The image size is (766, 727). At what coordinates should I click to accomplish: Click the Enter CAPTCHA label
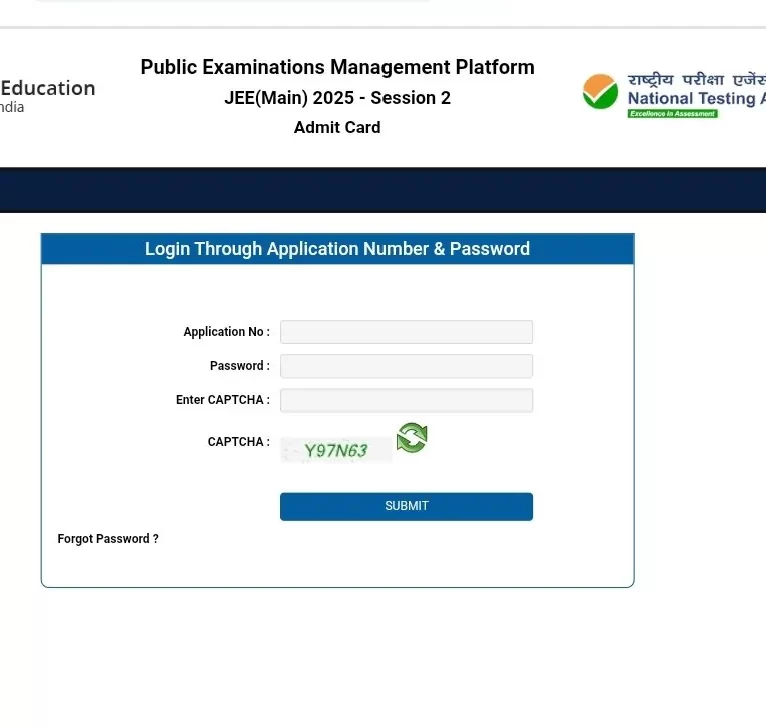[x=222, y=400]
